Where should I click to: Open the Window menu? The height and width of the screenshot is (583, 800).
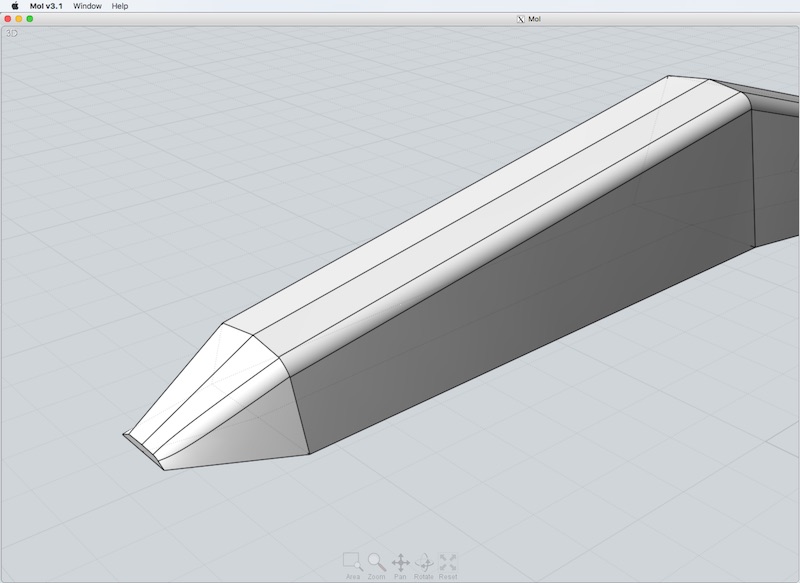(87, 6)
